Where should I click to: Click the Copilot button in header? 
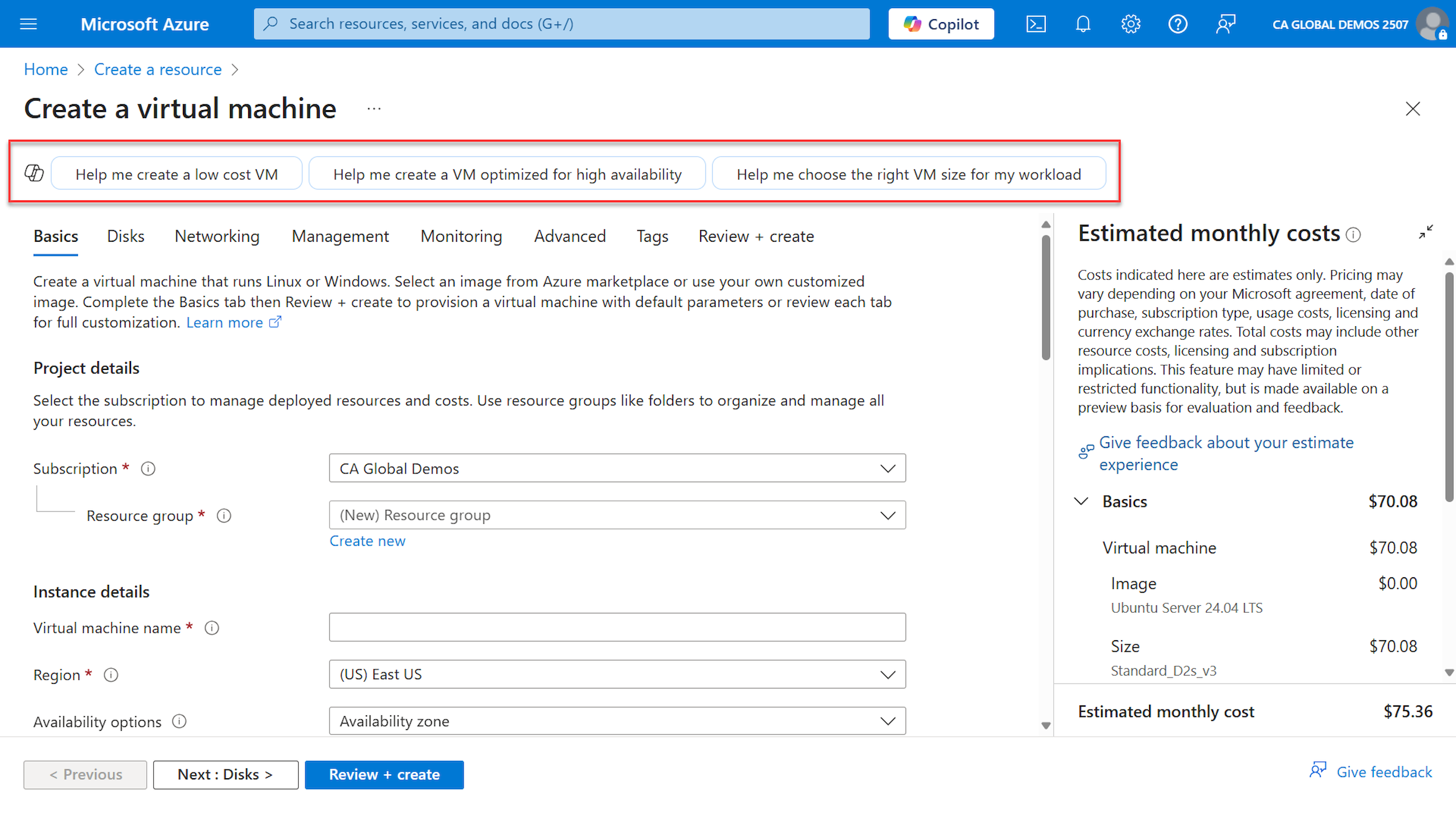pyautogui.click(x=941, y=24)
